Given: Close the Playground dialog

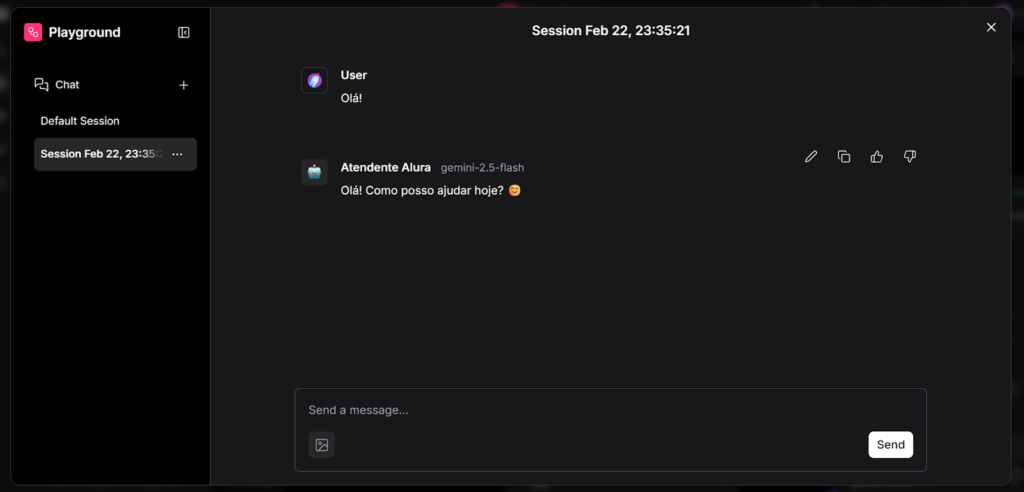Looking at the screenshot, I should 991,27.
